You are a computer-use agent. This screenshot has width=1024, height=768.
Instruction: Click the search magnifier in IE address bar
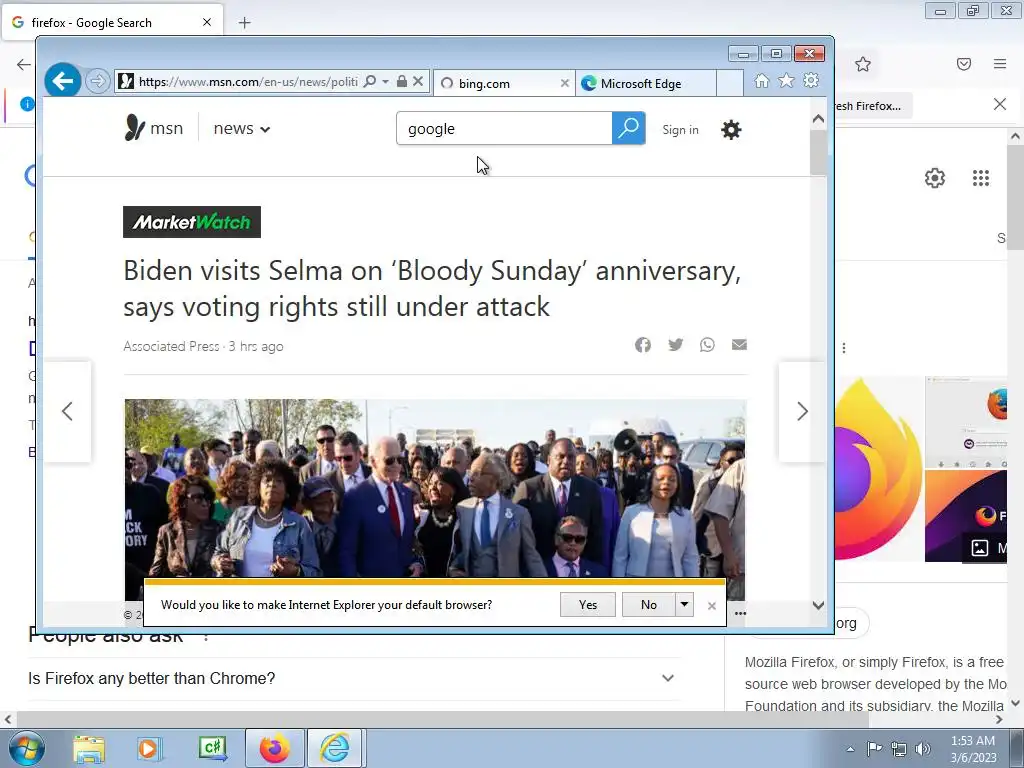[x=370, y=82]
